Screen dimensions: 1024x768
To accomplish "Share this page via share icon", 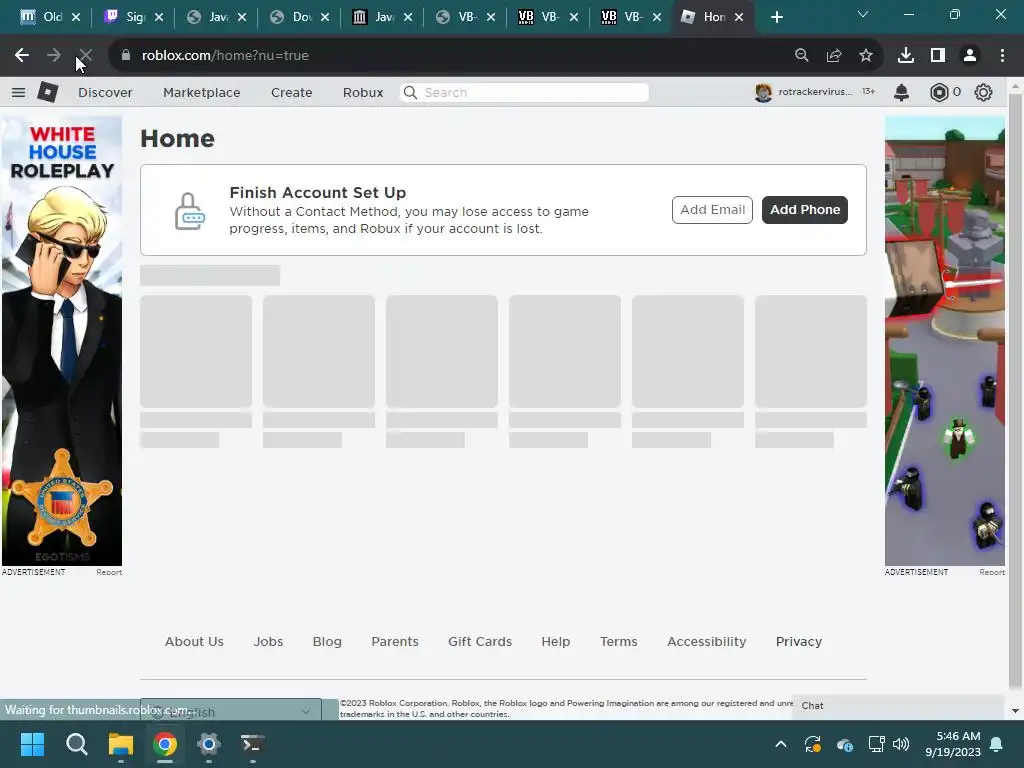I will pos(833,56).
